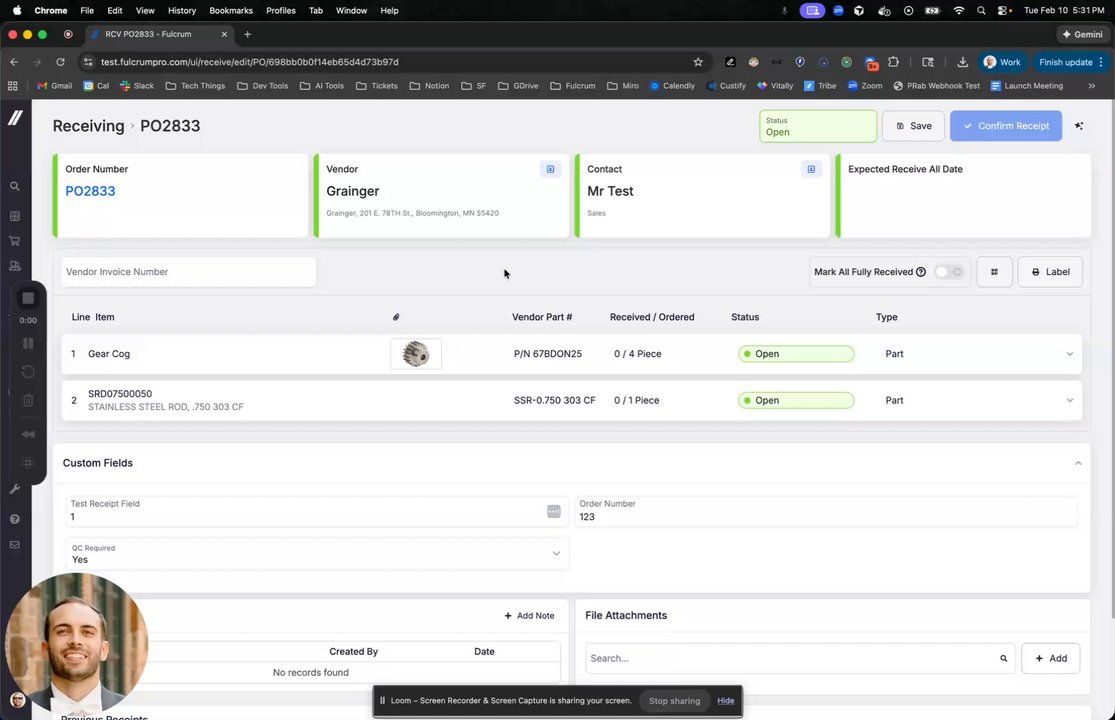Click the Wi-Fi icon in the menu bar

(x=959, y=11)
